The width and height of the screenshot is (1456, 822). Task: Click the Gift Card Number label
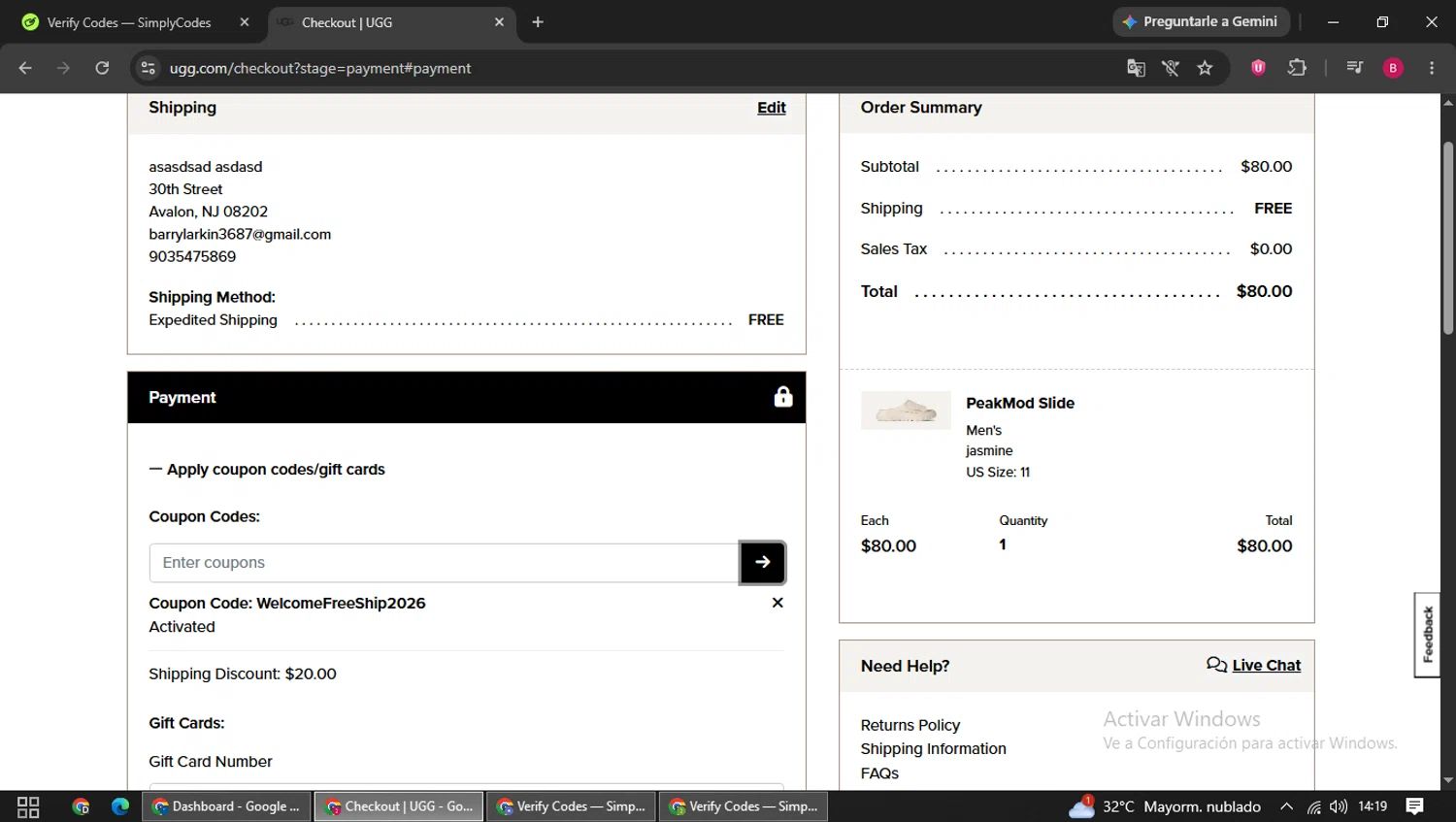click(211, 762)
